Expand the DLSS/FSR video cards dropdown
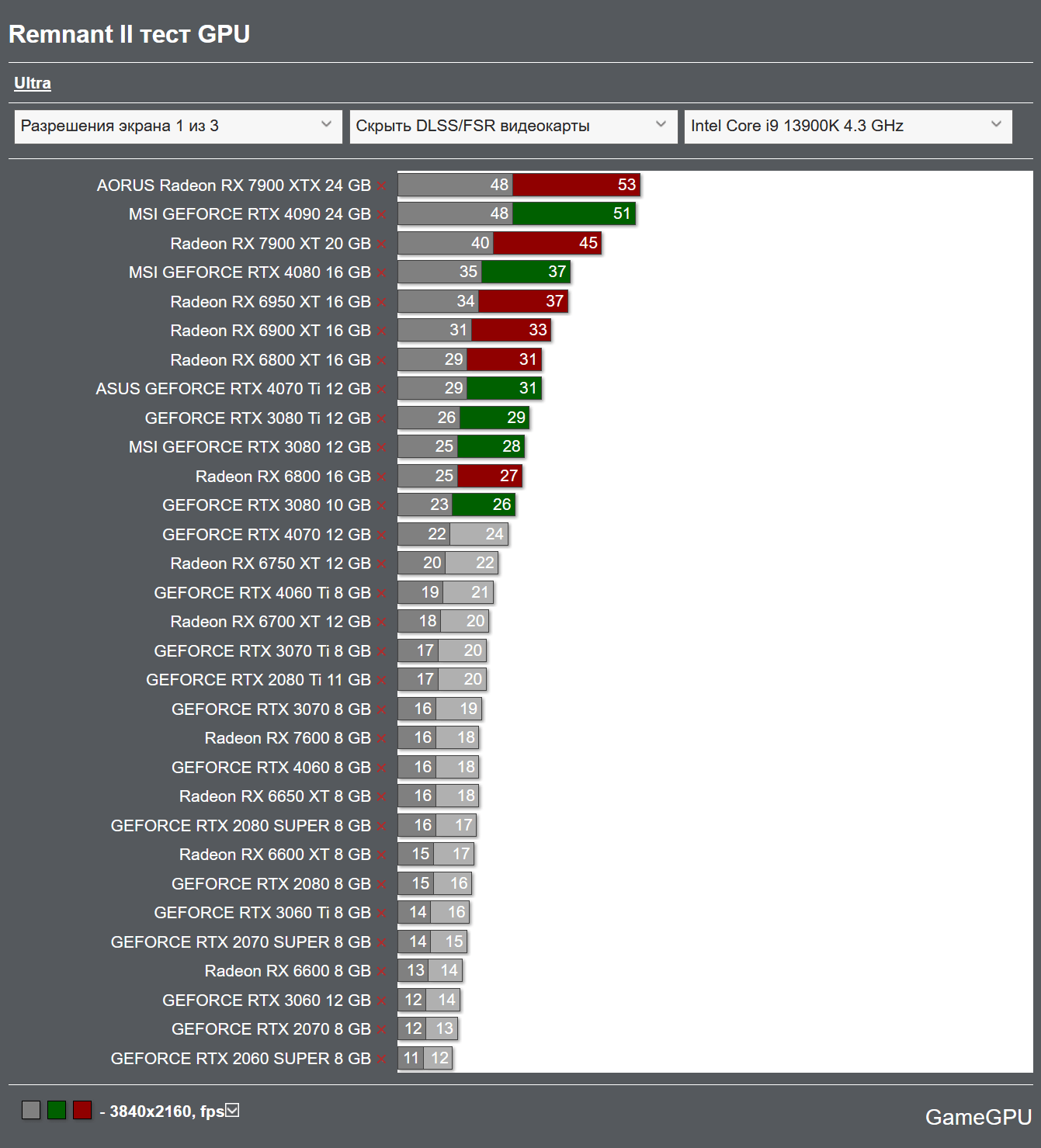1041x1148 pixels. point(513,127)
